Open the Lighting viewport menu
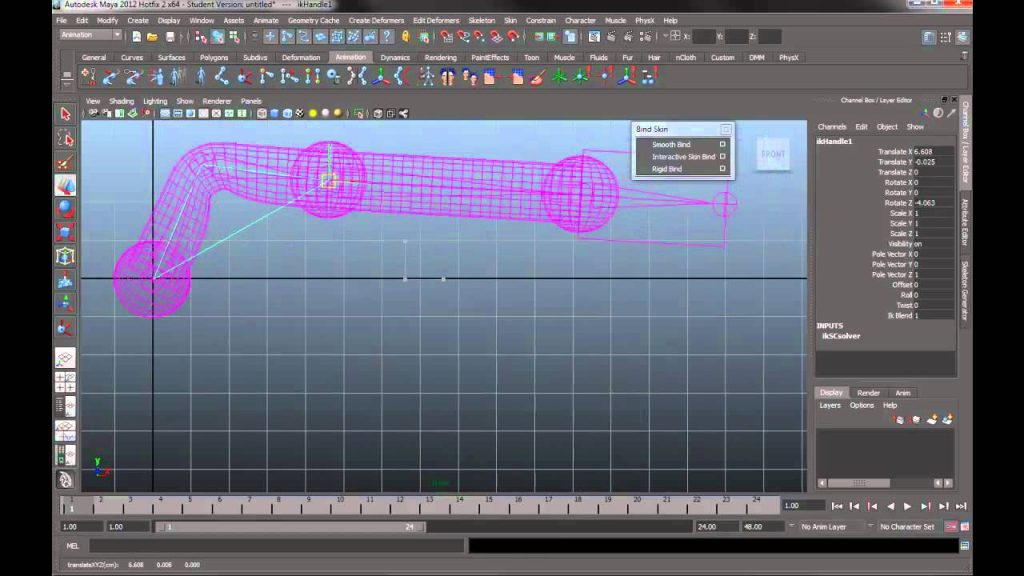 click(x=155, y=101)
